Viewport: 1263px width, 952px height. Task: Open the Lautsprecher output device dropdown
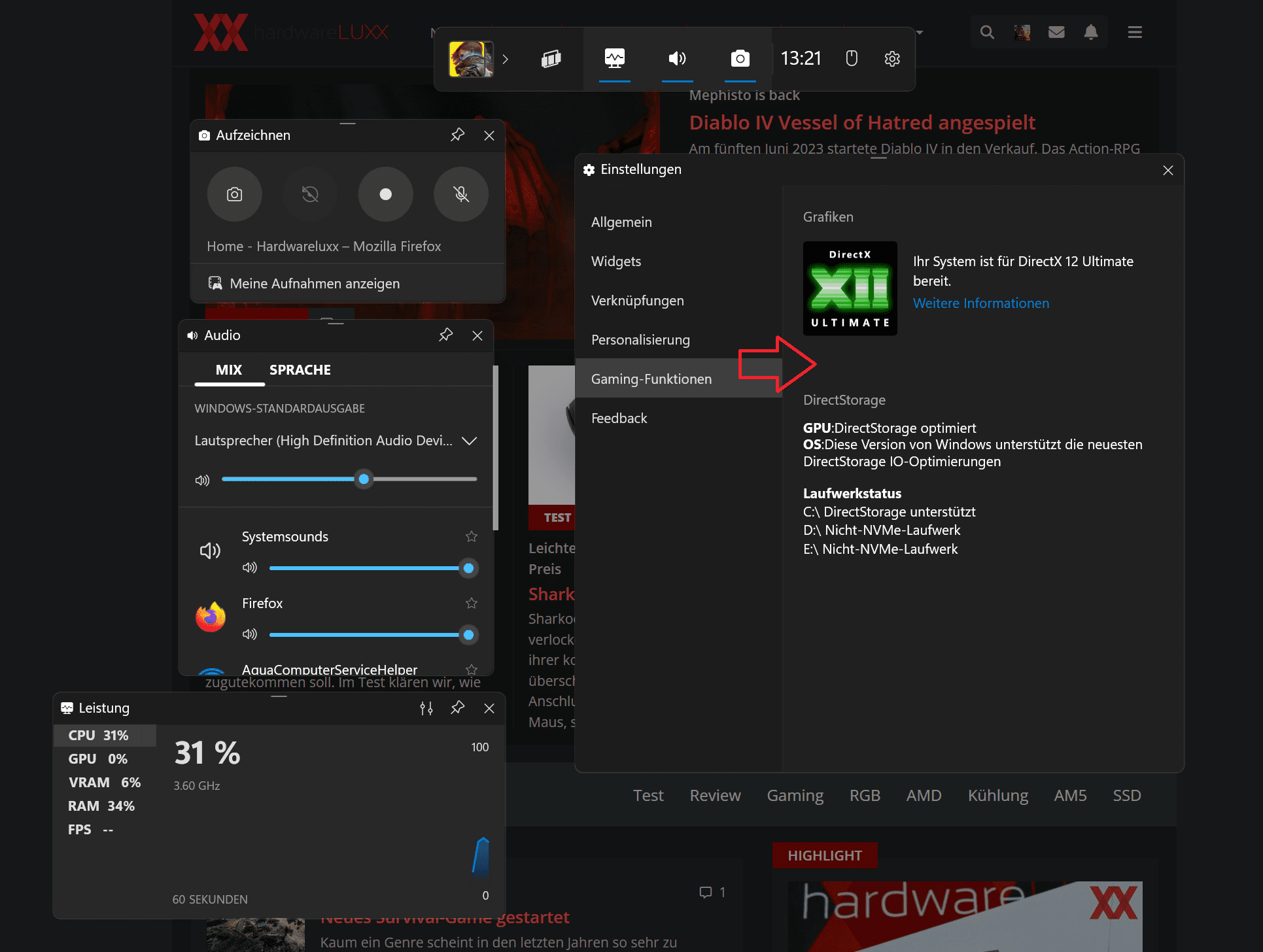pyautogui.click(x=336, y=441)
